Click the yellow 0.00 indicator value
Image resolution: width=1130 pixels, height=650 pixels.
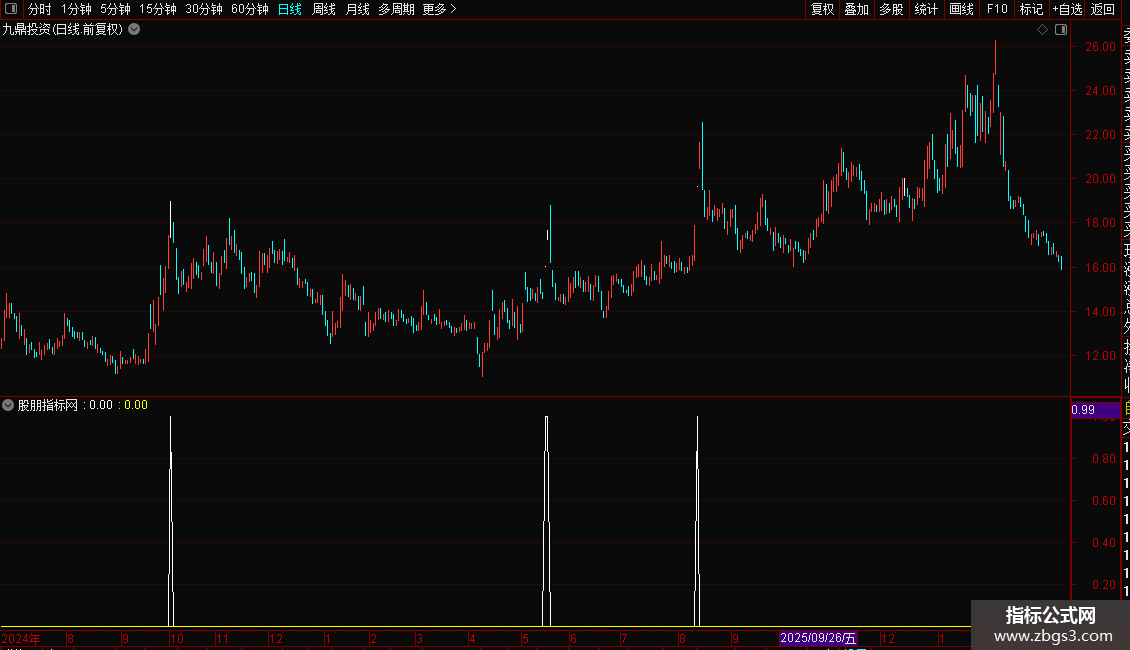tap(135, 405)
